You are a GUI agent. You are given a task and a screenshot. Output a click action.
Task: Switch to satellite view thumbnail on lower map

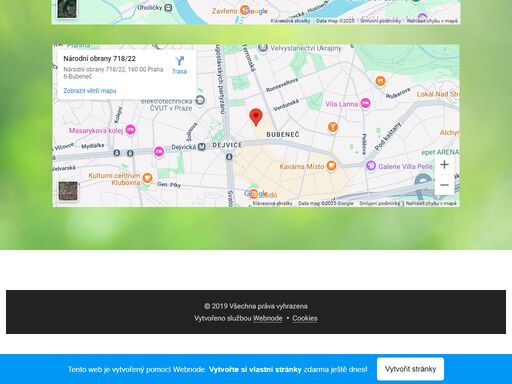tap(68, 191)
